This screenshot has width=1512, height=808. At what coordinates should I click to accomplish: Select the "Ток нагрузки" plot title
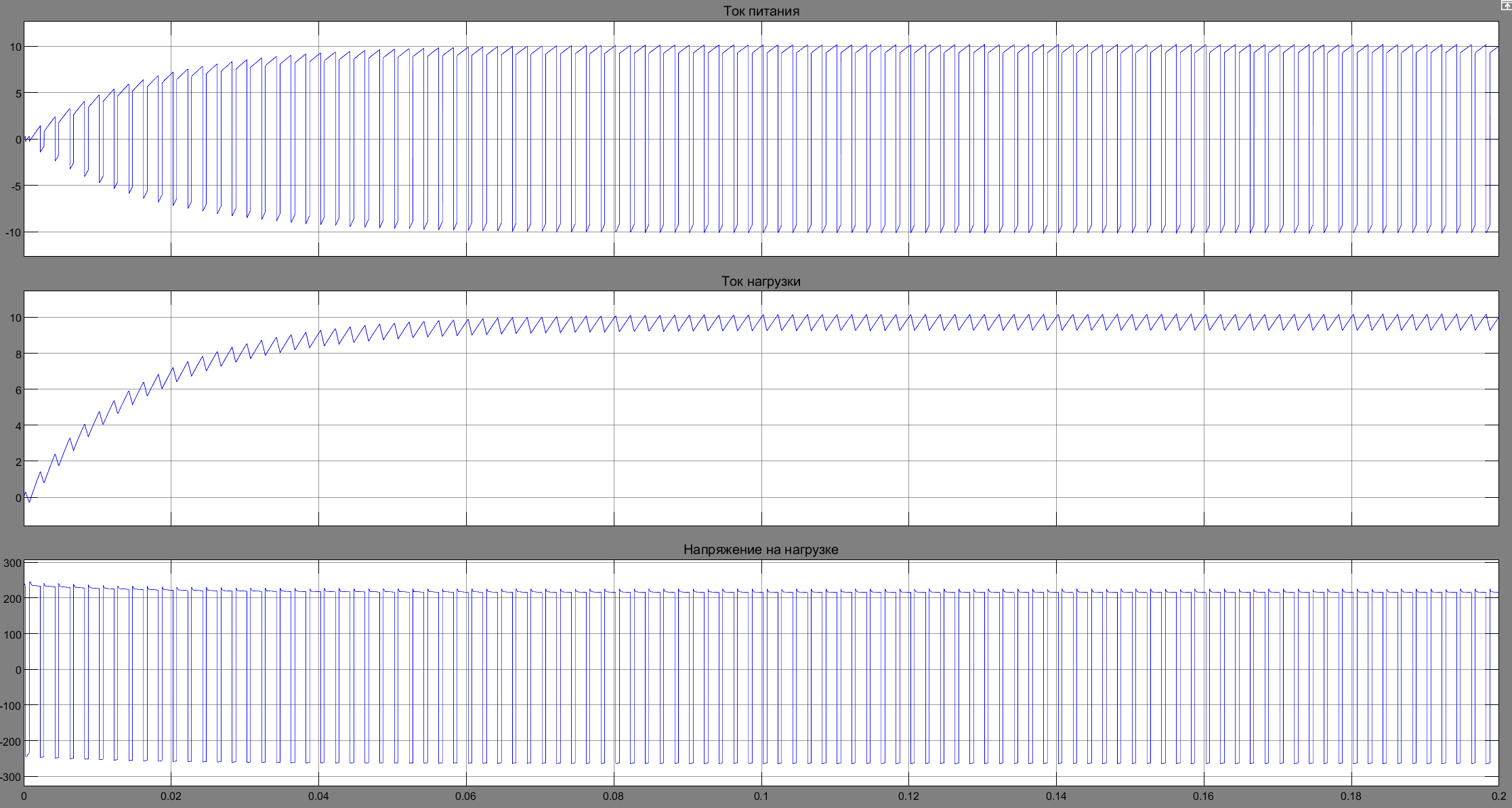(x=761, y=281)
